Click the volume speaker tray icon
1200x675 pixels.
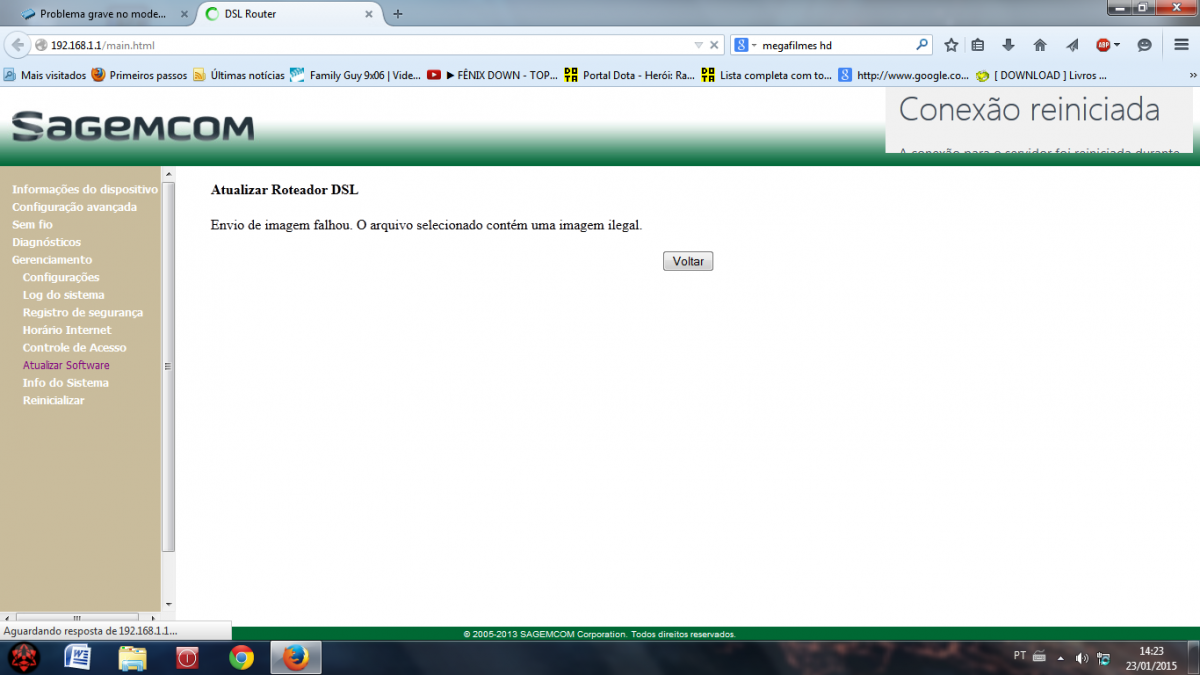pyautogui.click(x=1082, y=658)
